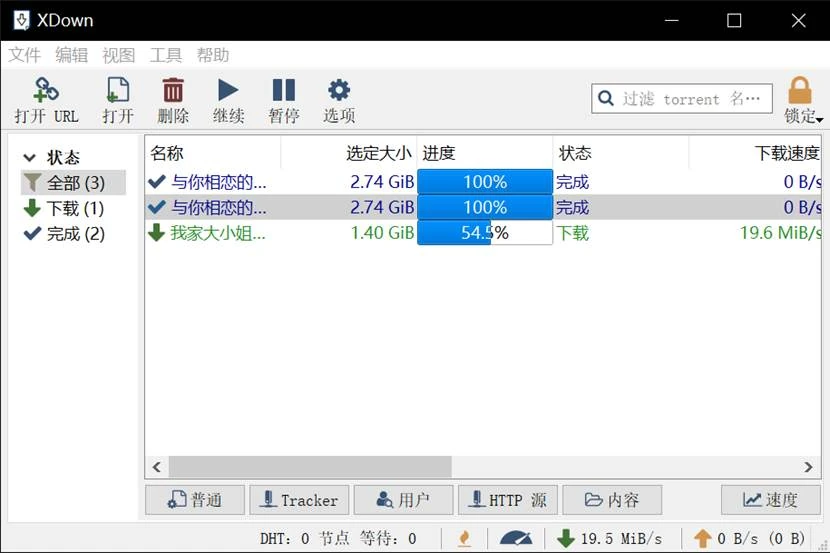Switch to the Tracker tab
The height and width of the screenshot is (553, 830).
[x=299, y=500]
